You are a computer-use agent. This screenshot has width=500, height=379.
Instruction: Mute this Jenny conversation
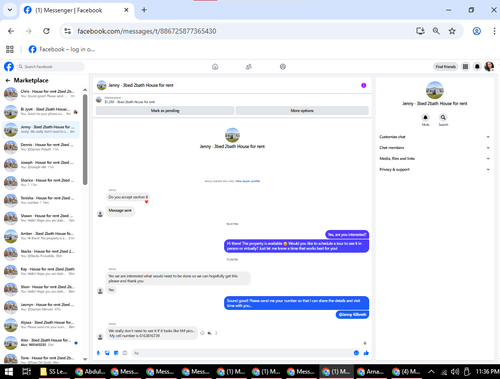(425, 118)
